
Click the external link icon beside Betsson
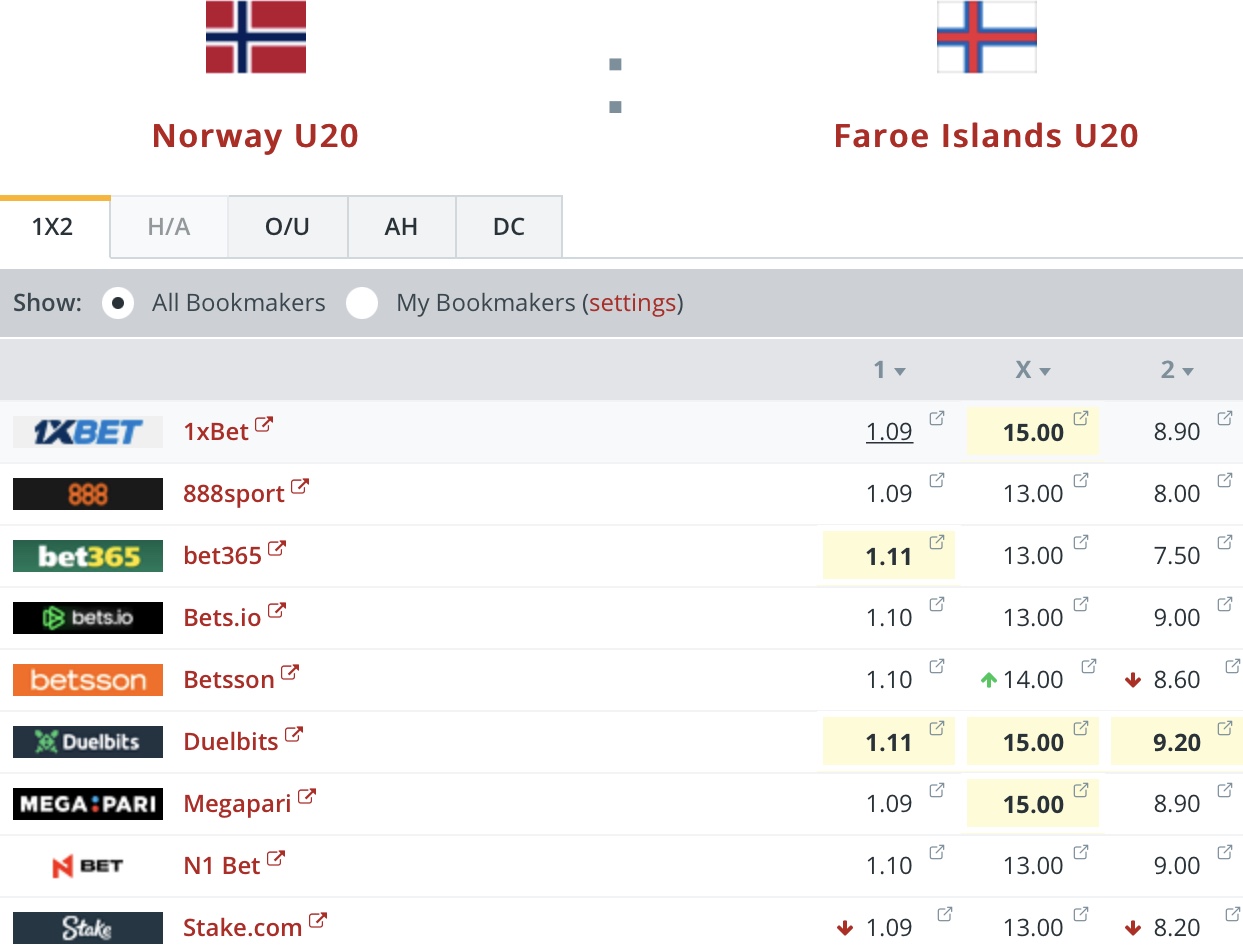289,674
